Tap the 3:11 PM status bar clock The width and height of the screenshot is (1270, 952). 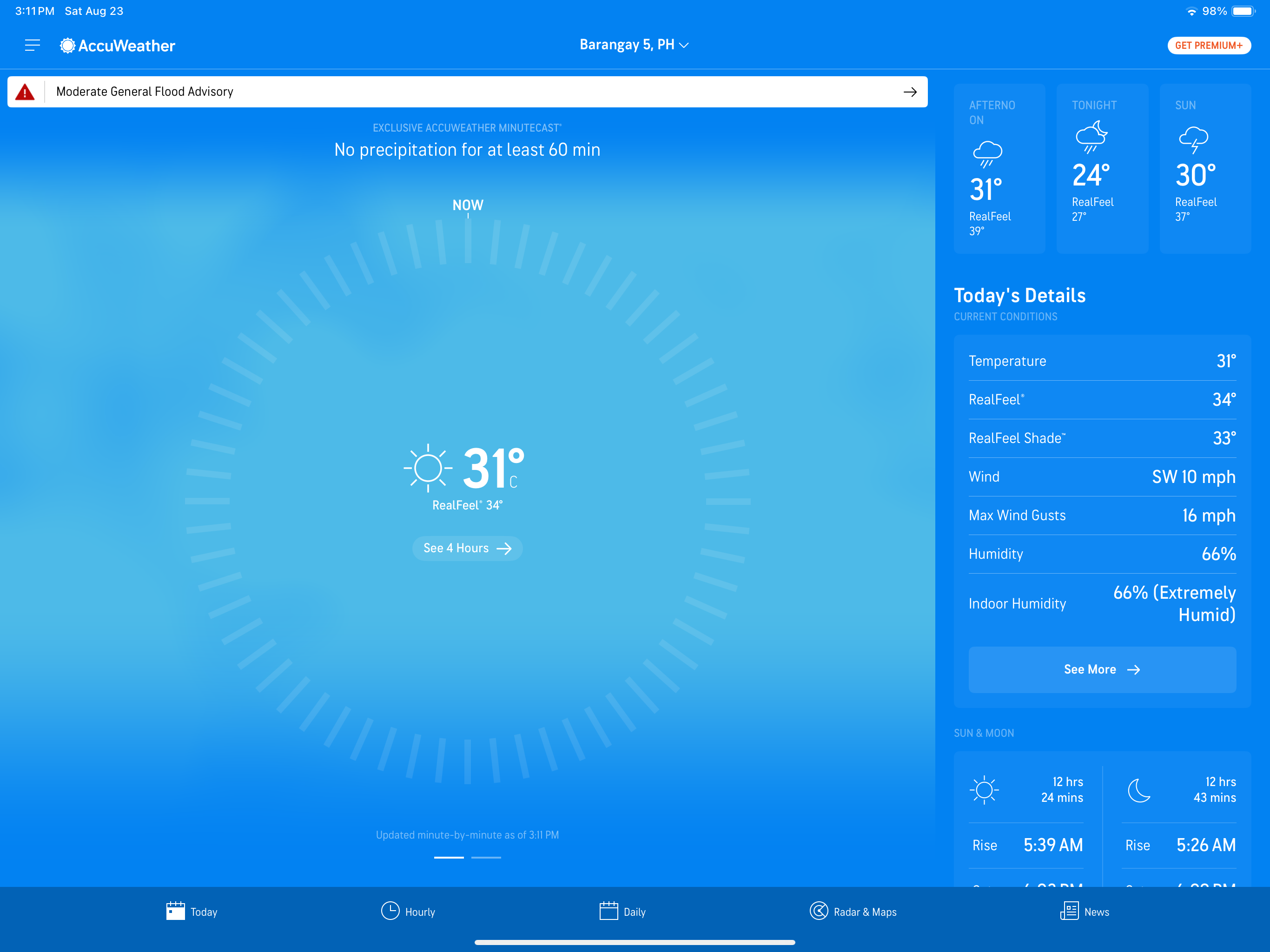pyautogui.click(x=34, y=12)
